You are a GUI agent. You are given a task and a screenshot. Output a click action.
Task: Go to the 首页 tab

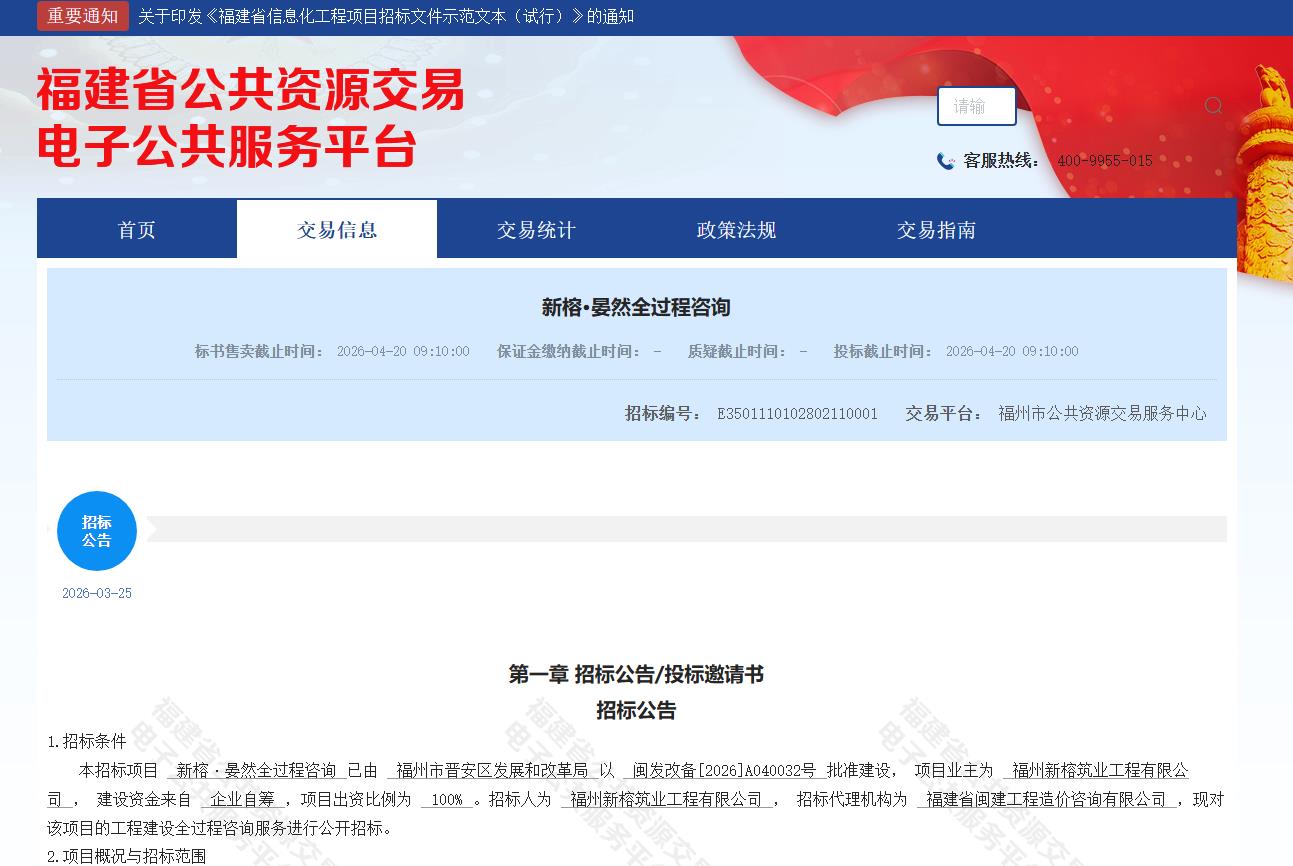137,230
